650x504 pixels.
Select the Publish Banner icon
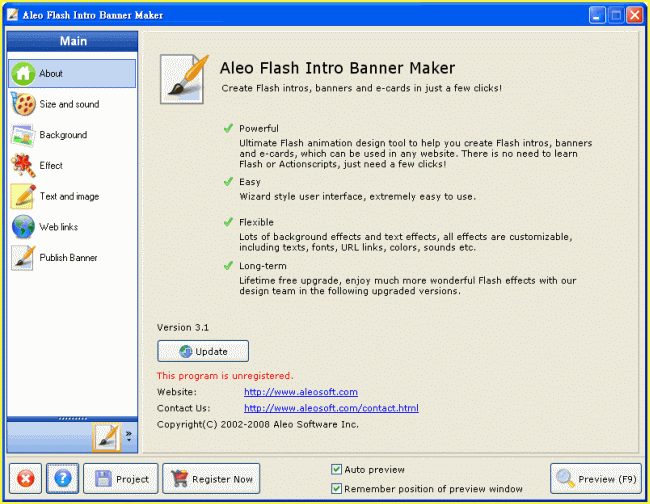point(23,258)
